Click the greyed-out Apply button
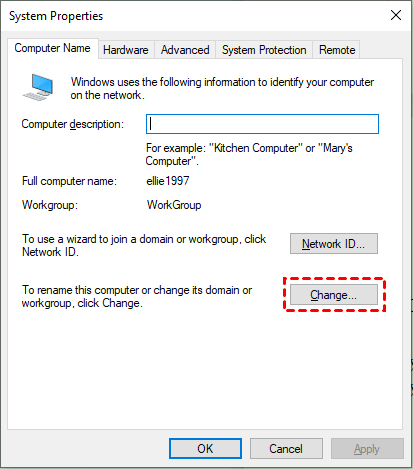This screenshot has height=469, width=413. click(x=367, y=449)
